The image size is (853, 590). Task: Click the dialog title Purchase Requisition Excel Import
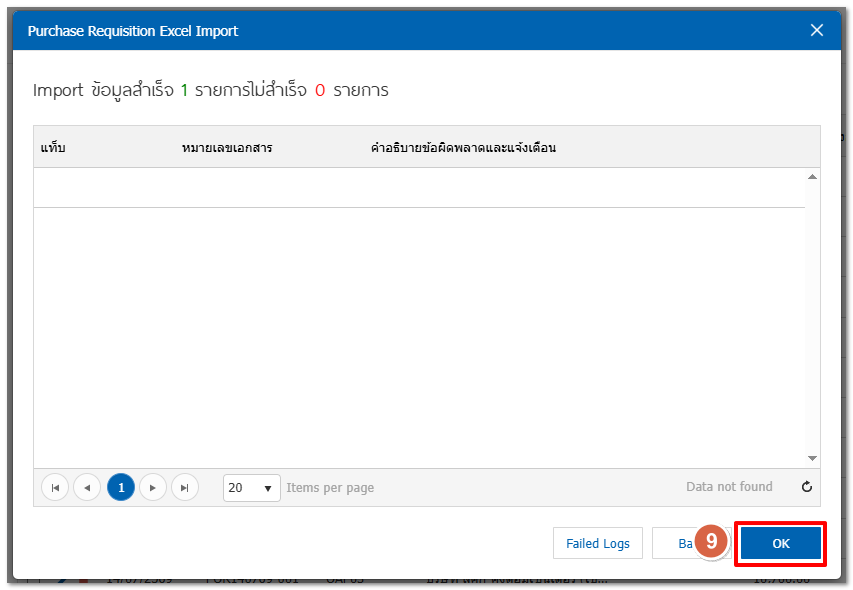(x=133, y=31)
